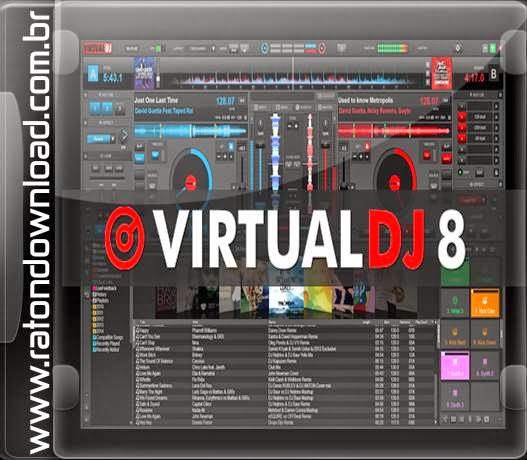The image size is (527, 460).
Task: Click deck A effect knob
Action: tap(124, 136)
